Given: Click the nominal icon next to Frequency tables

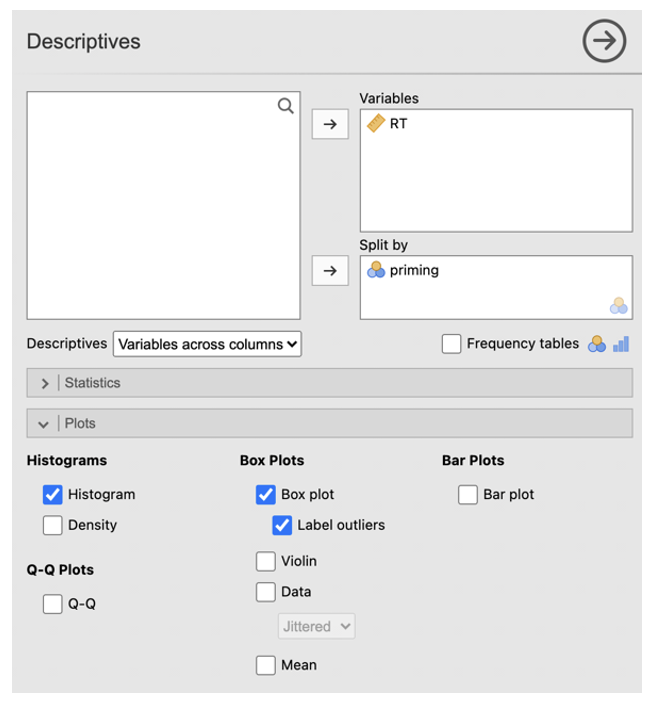Looking at the screenshot, I should point(597,344).
